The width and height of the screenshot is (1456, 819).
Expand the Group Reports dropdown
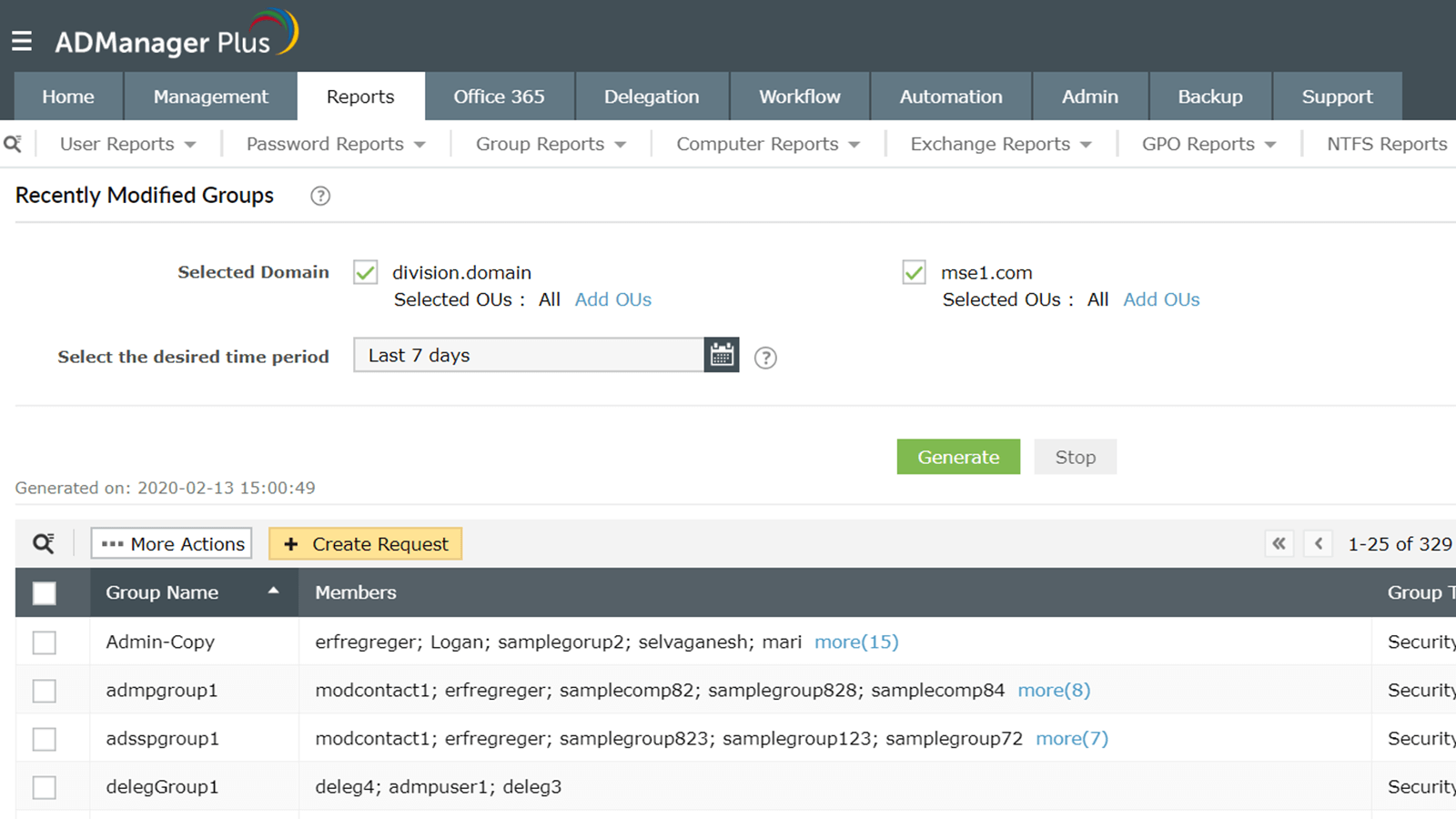coord(551,144)
